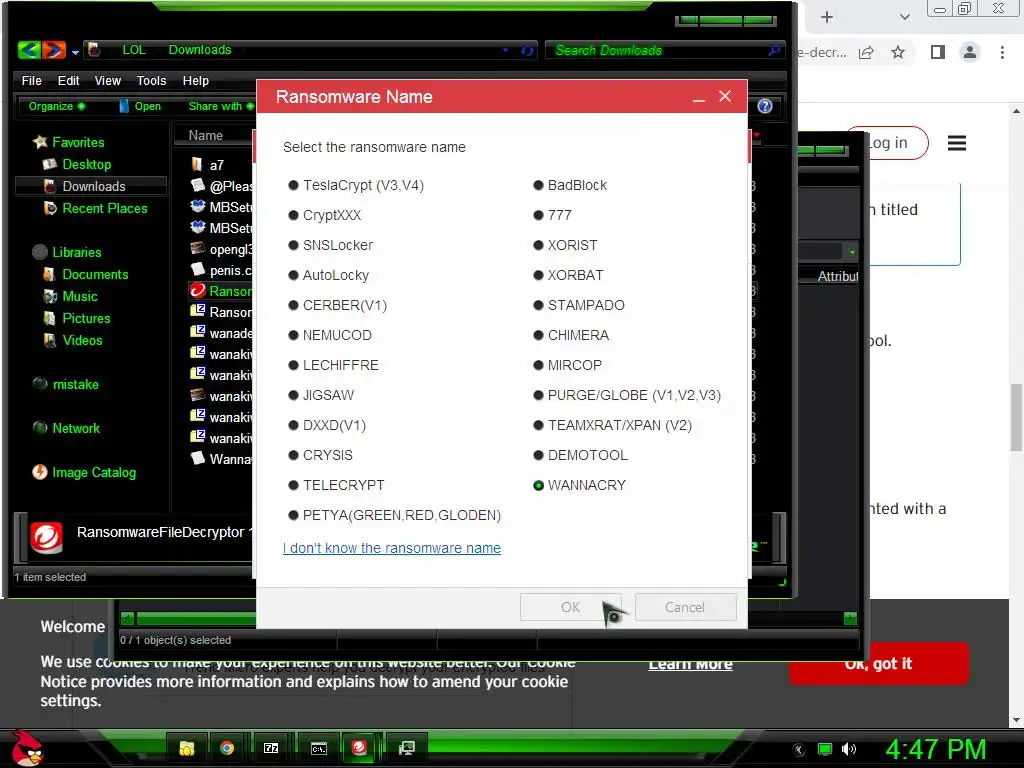Screen dimensions: 1024x768
Task: Open Chrome side panel icon
Action: click(938, 52)
